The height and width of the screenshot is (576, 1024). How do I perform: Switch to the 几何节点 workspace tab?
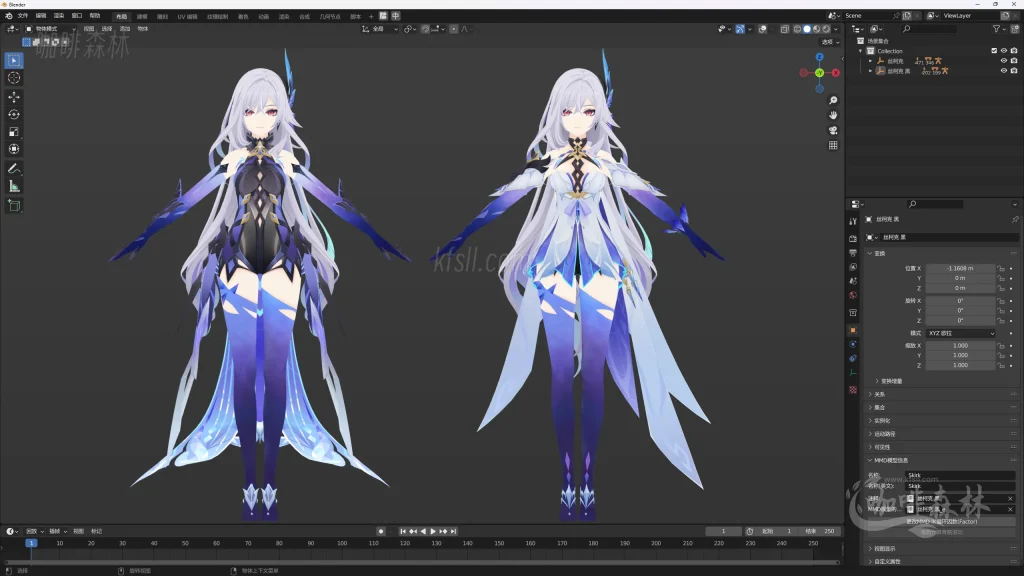click(x=330, y=16)
